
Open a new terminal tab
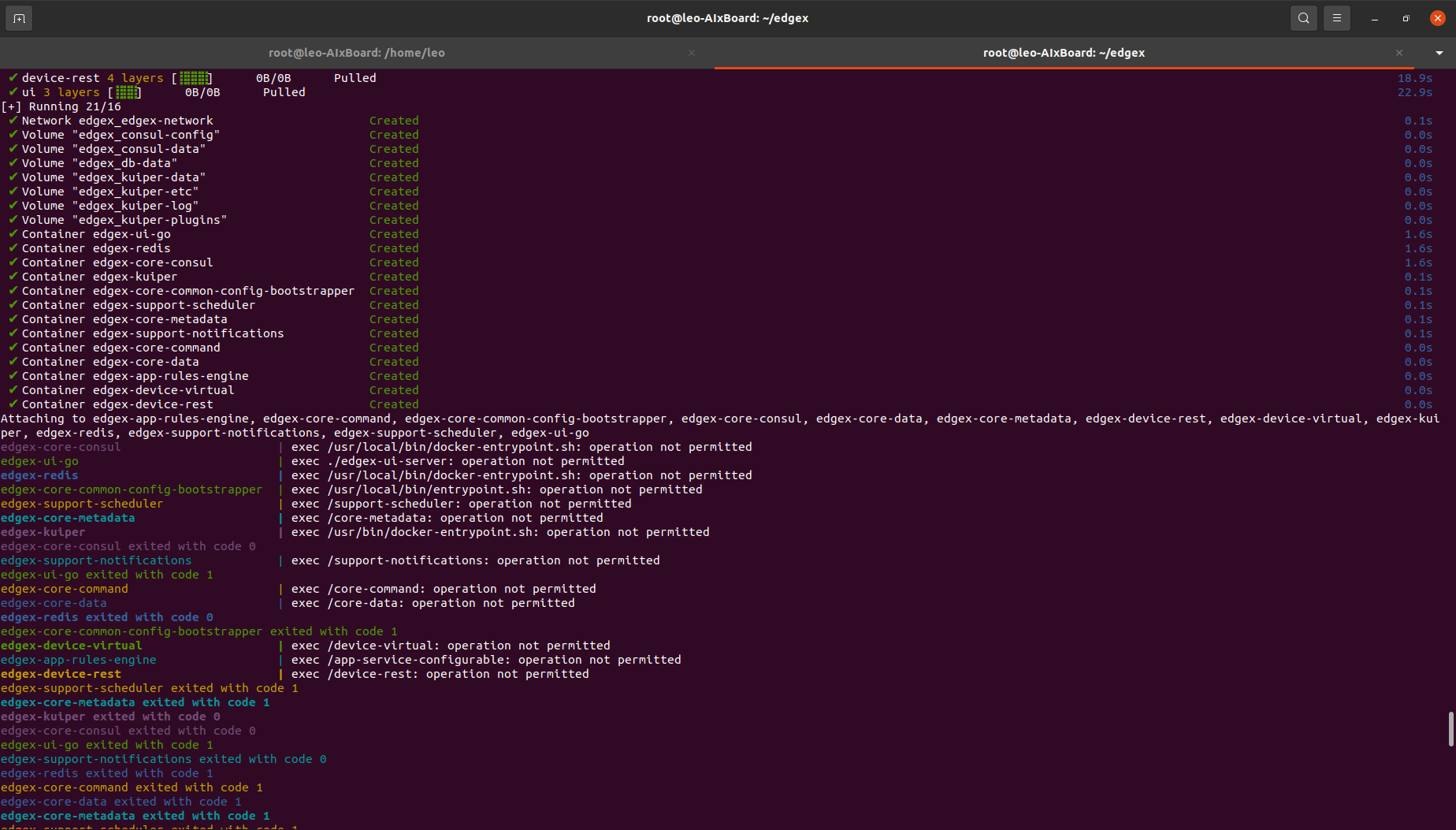pos(19,17)
